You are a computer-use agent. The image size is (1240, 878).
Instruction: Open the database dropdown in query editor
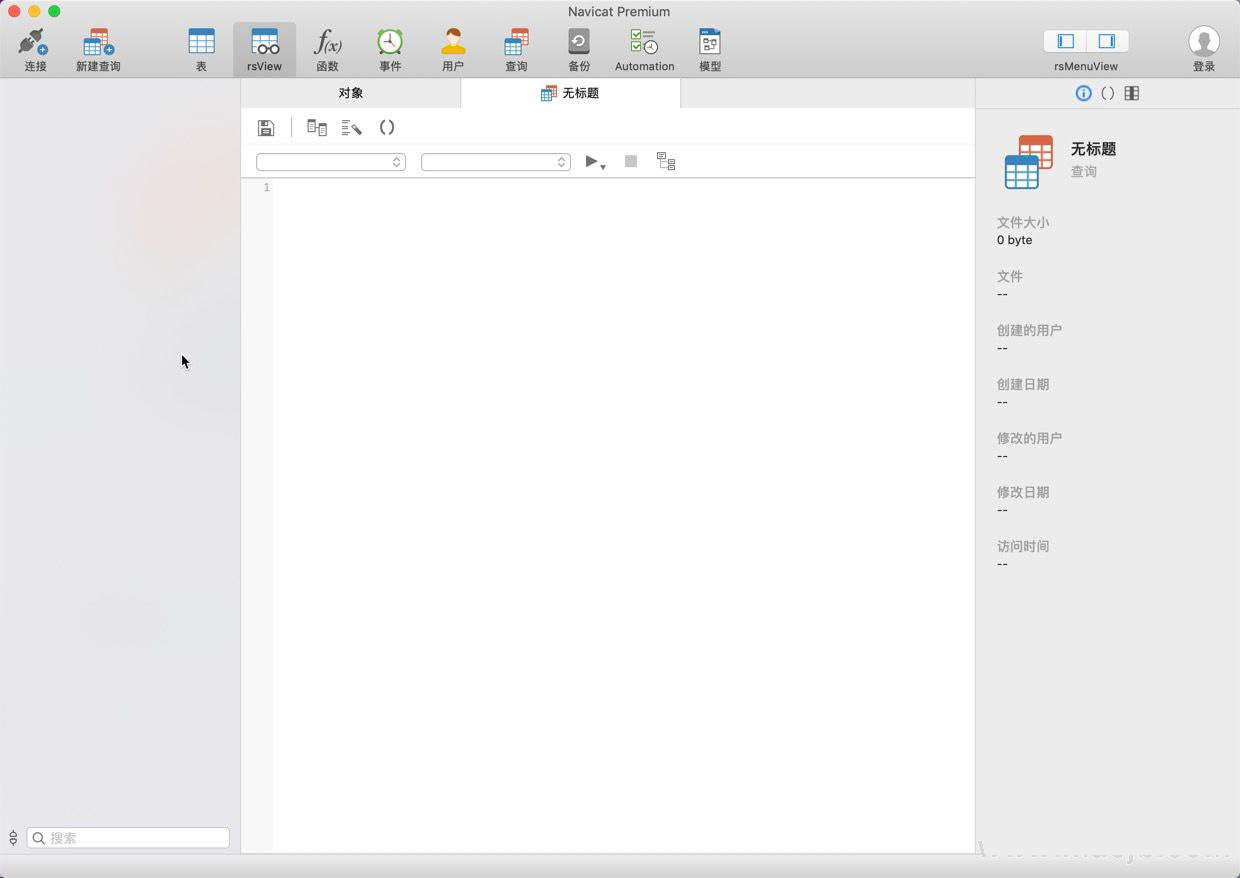[496, 162]
